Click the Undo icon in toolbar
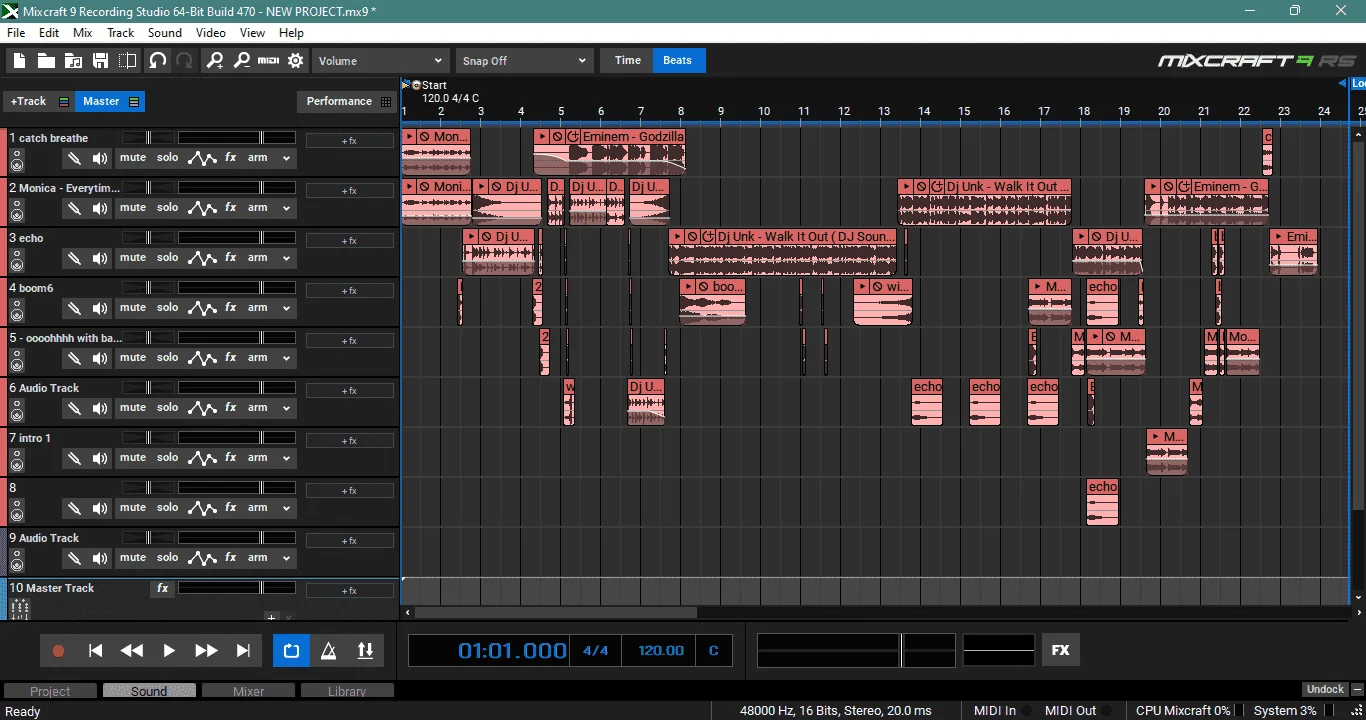 [158, 61]
